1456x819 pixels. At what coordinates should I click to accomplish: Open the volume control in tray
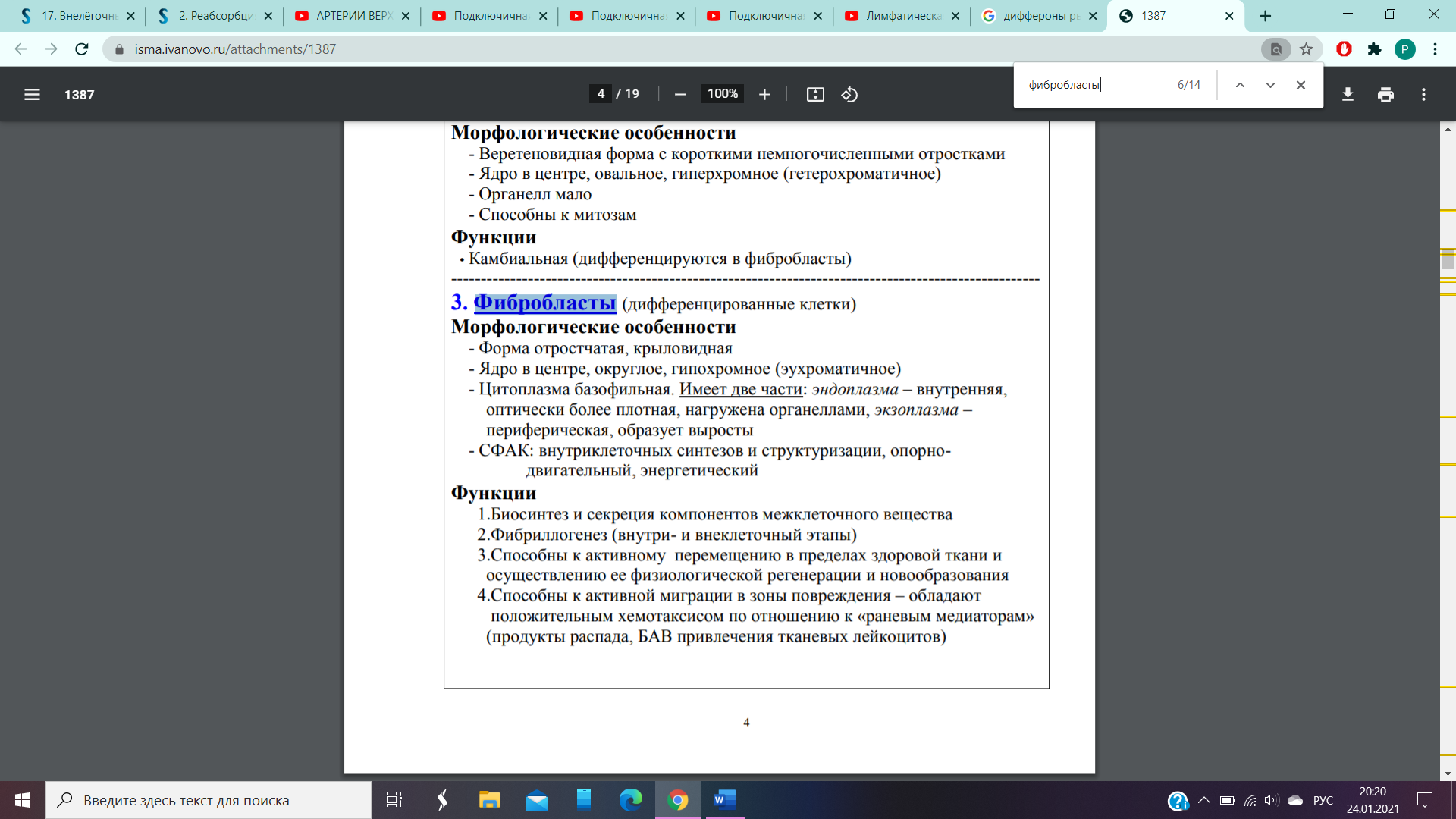click(x=1272, y=800)
